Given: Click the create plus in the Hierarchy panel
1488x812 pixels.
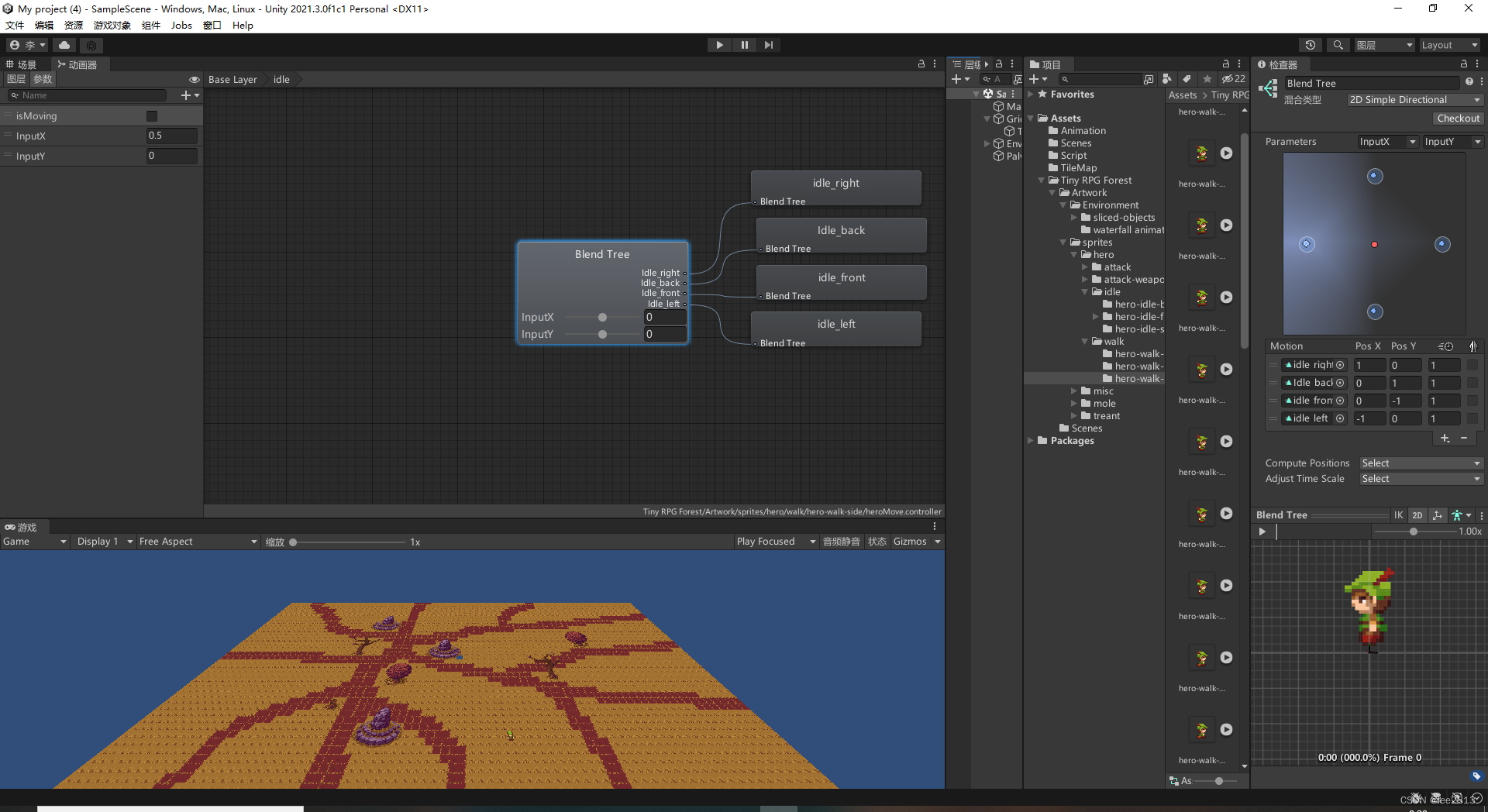Looking at the screenshot, I should click(x=961, y=79).
